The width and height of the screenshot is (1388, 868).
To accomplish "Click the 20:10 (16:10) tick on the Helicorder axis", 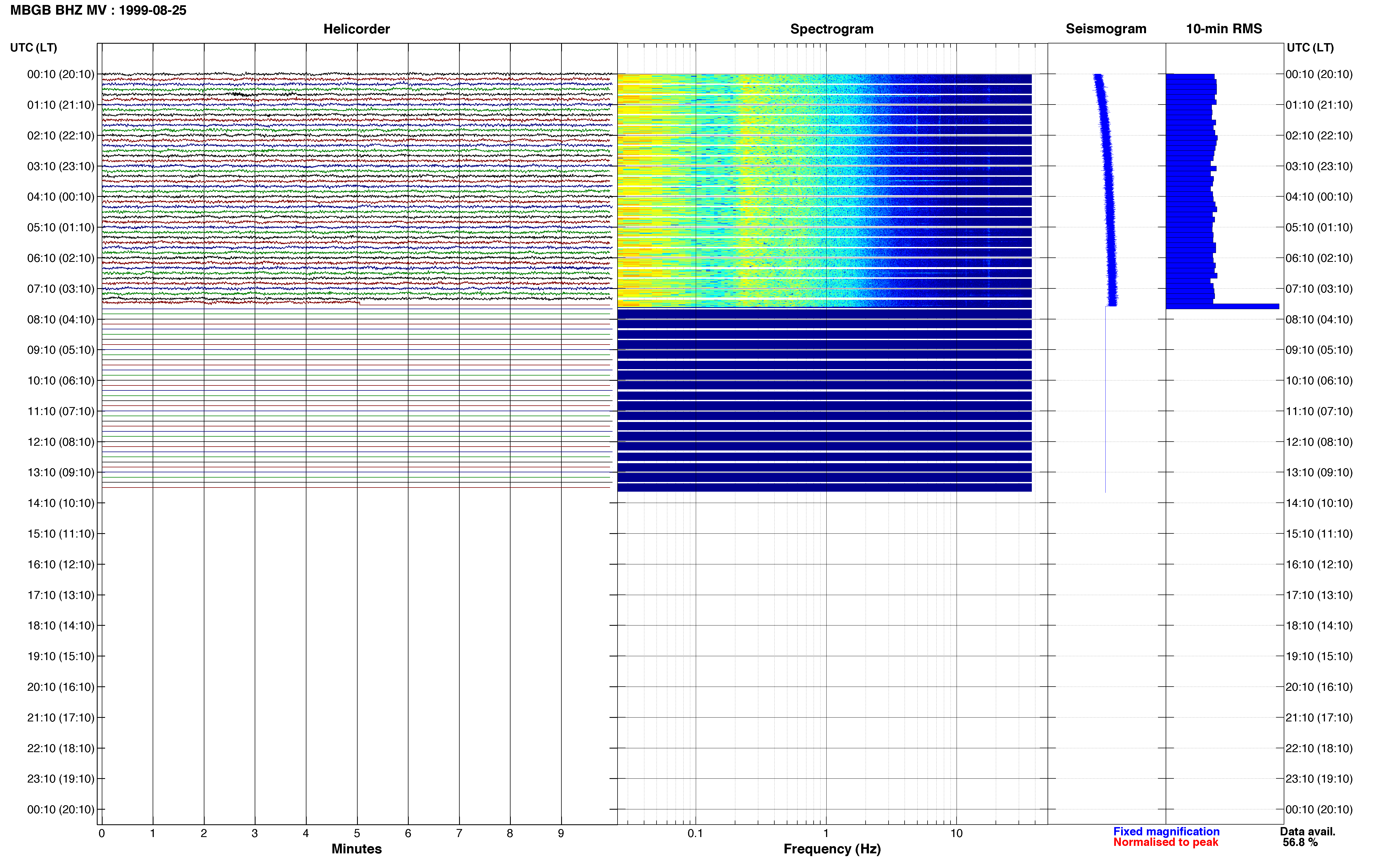I will click(x=61, y=687).
